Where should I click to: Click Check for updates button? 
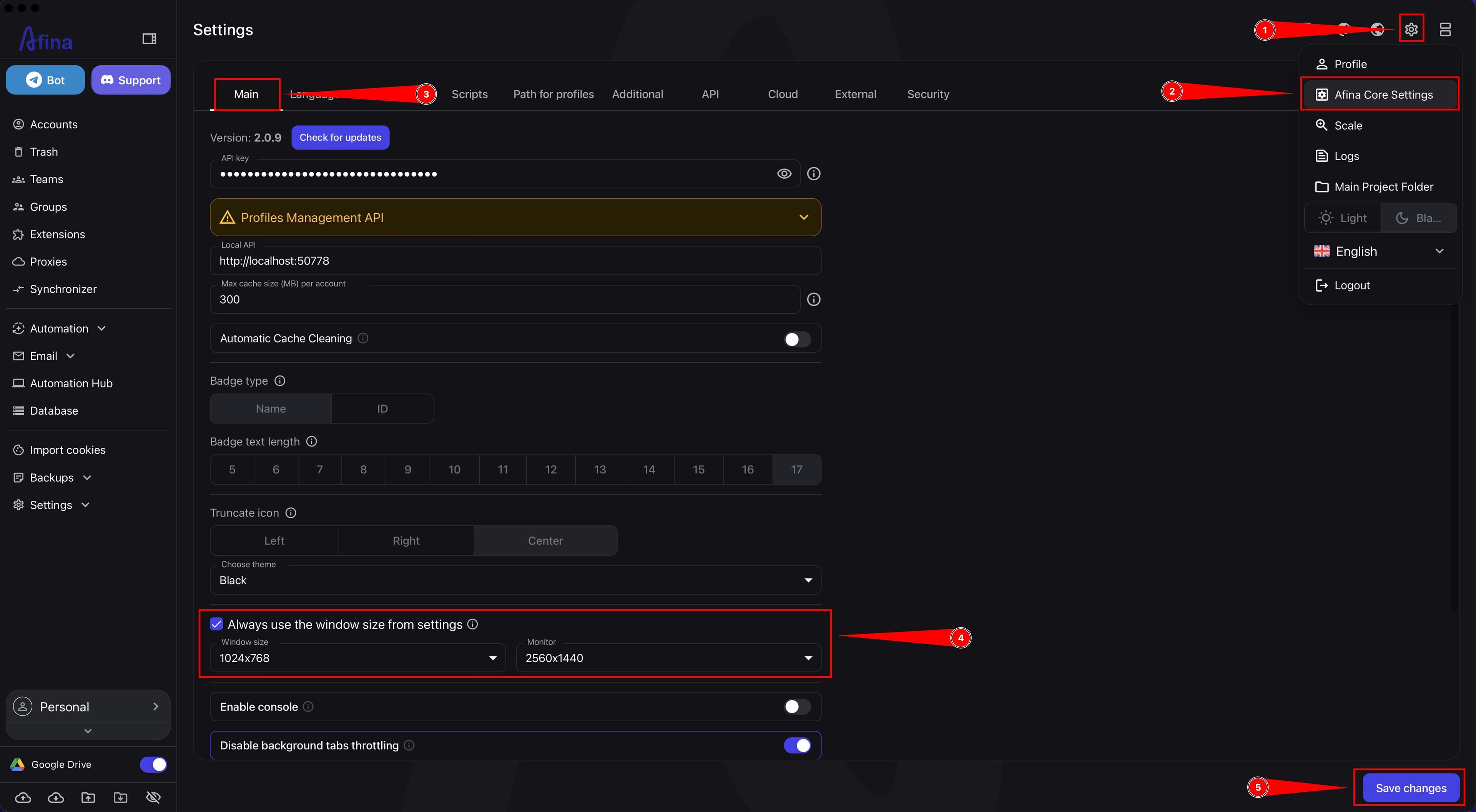pos(340,138)
